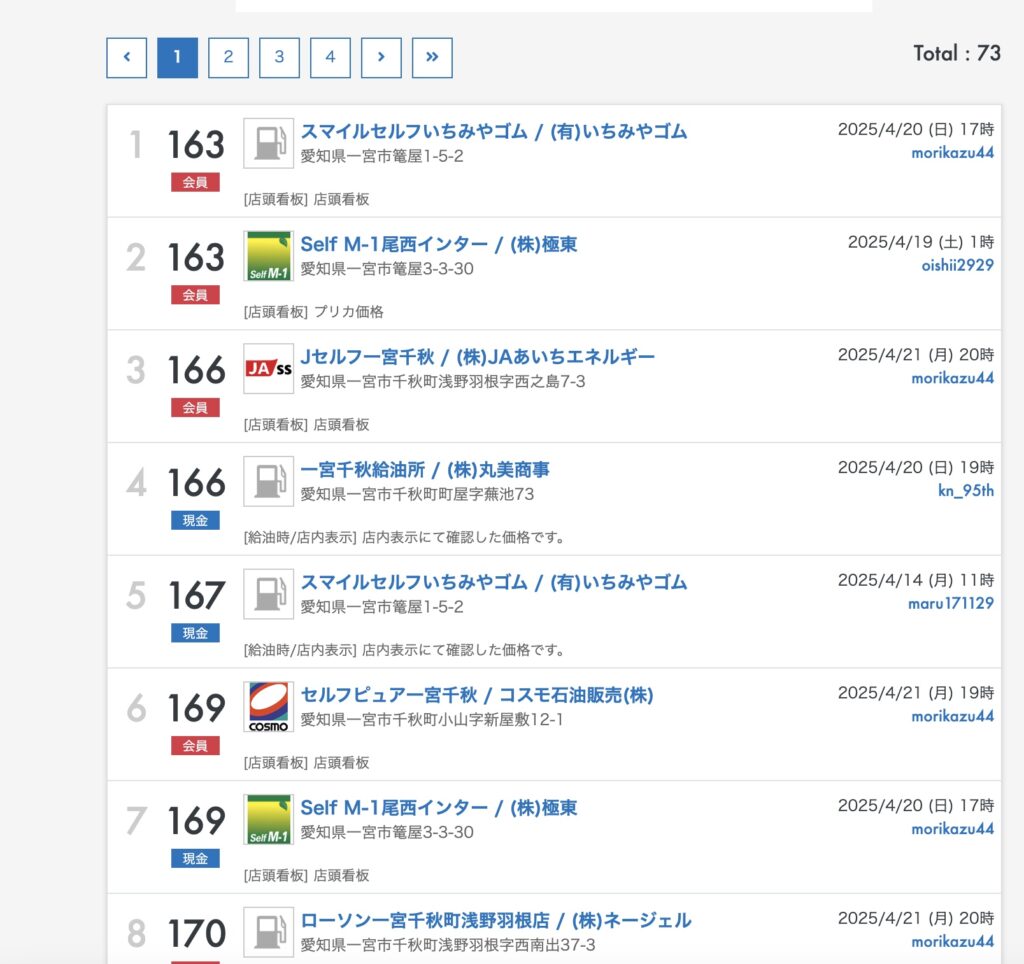Image resolution: width=1024 pixels, height=964 pixels.
Task: Open rank 7 Self M-1尾西インター link
Action: [439, 807]
